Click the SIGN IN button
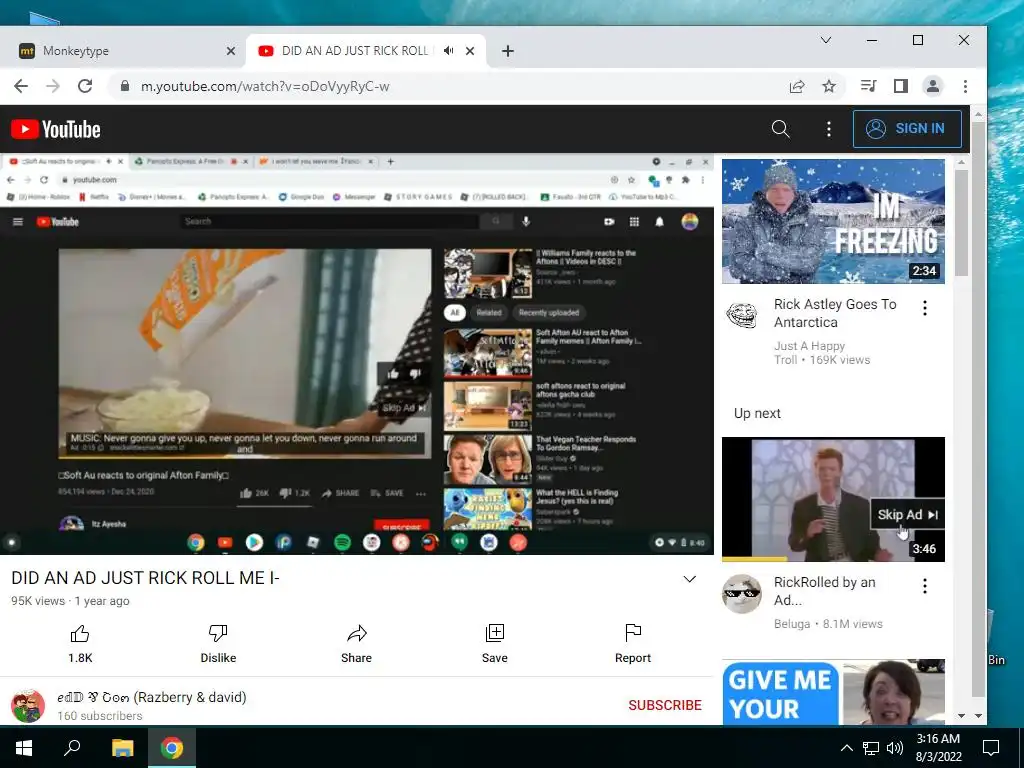Viewport: 1024px width, 768px height. coord(907,129)
